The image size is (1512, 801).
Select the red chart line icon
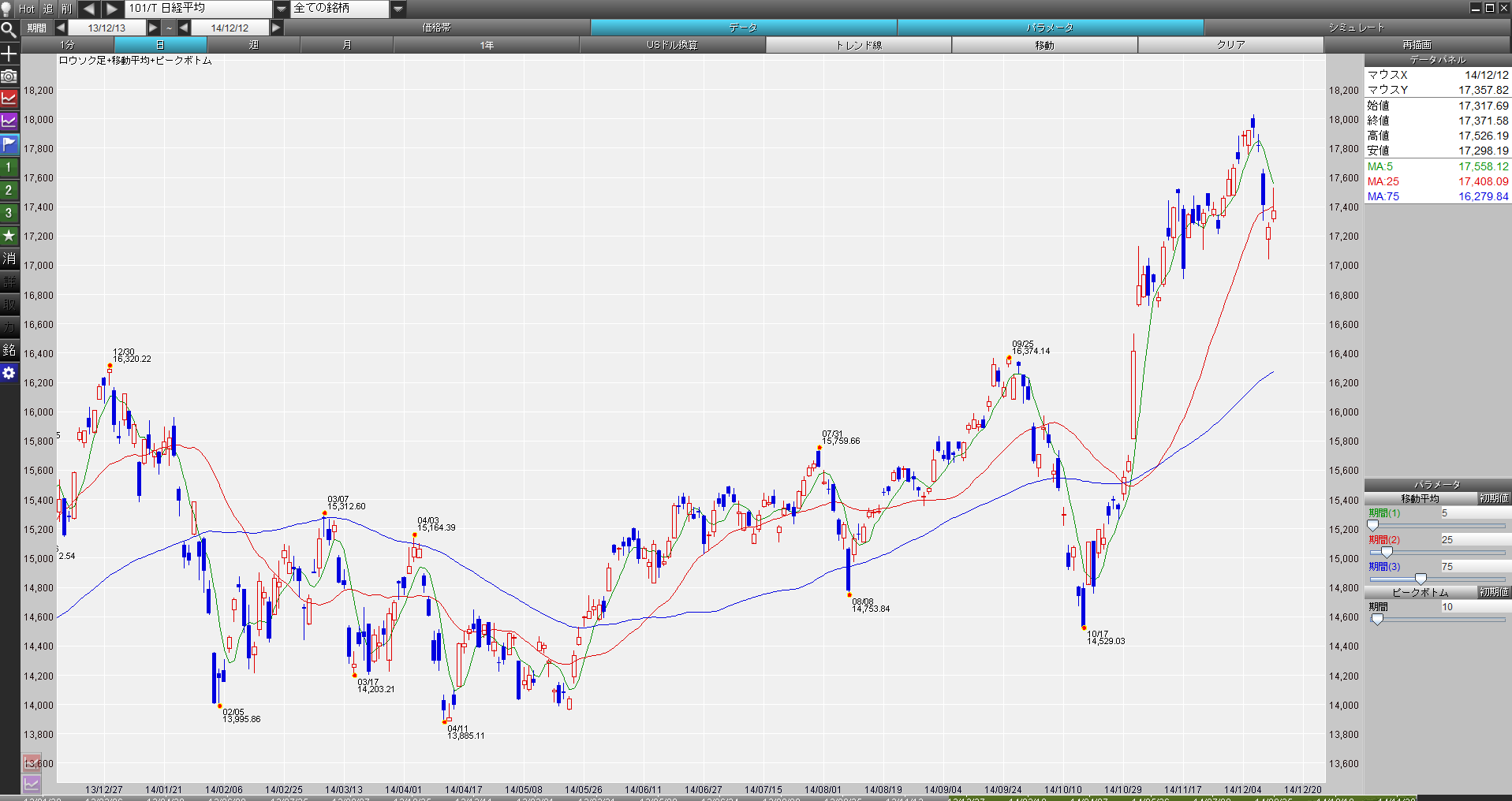(9, 99)
